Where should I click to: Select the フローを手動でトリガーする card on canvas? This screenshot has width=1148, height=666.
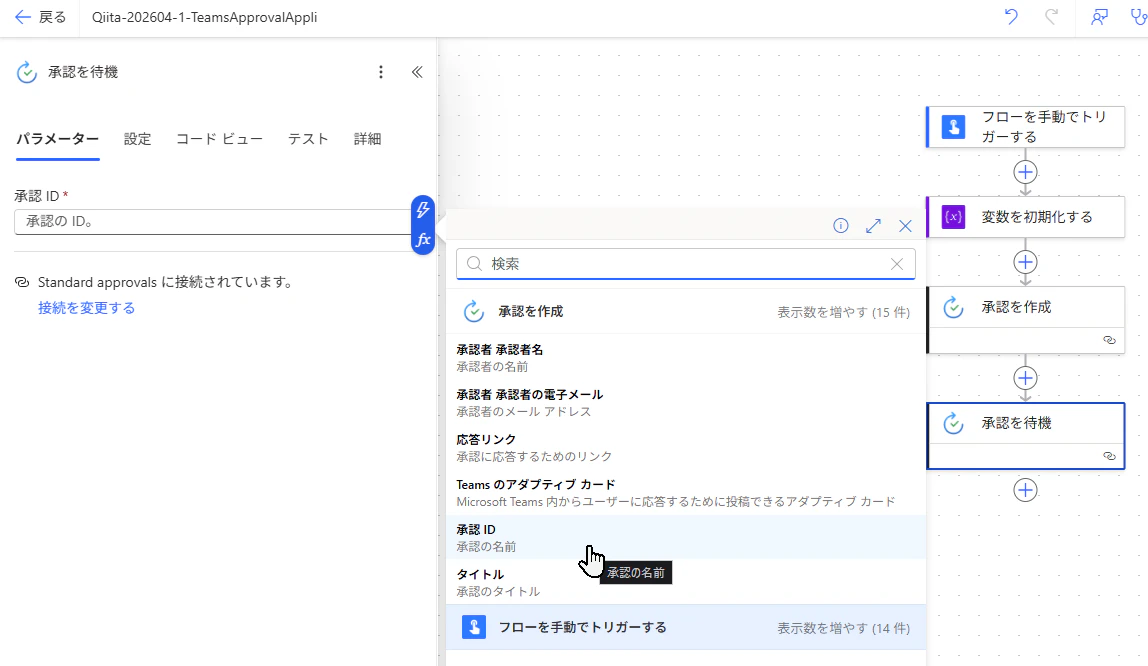click(x=1026, y=127)
